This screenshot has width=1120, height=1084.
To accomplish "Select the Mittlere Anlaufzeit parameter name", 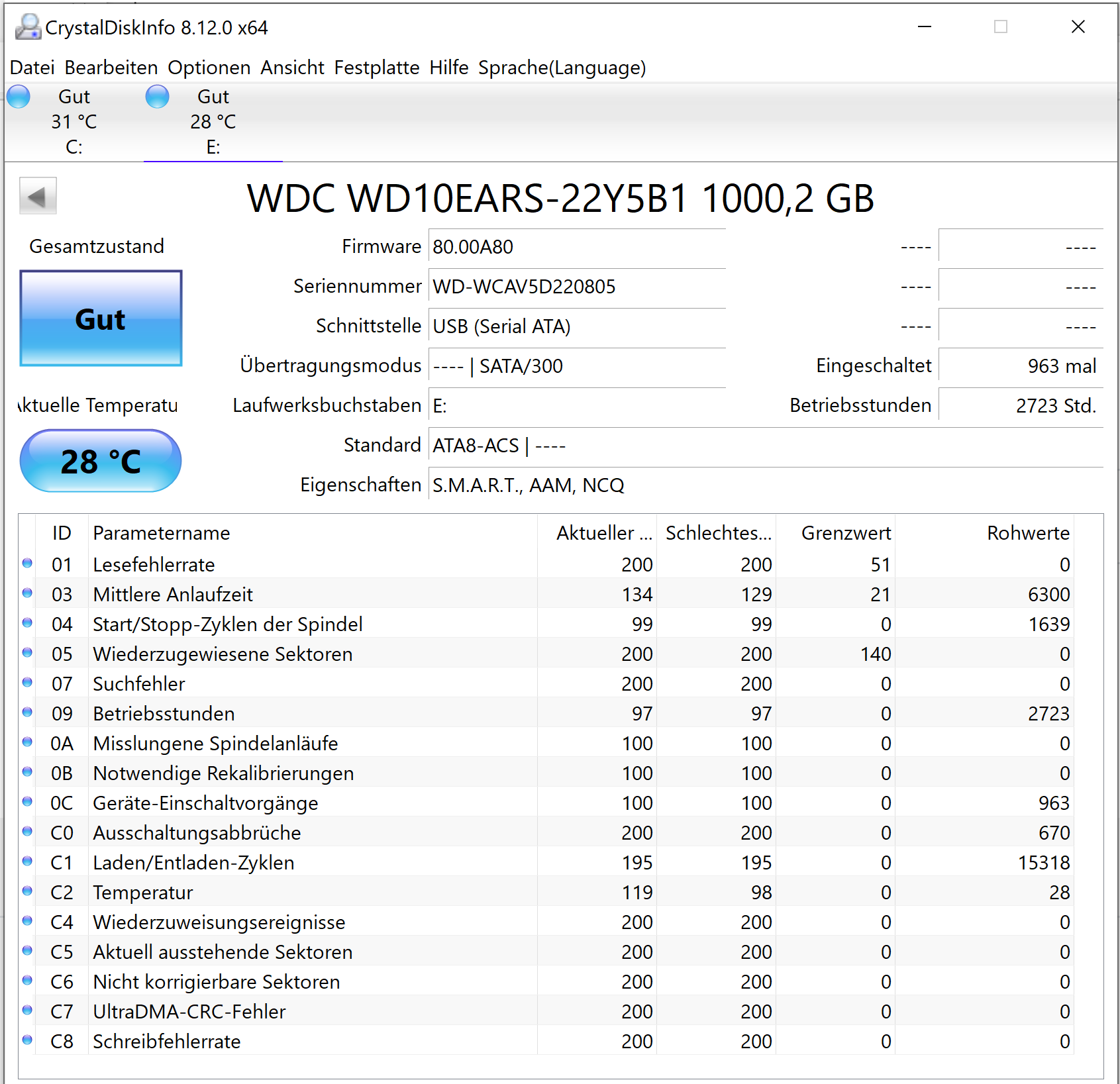I will pos(173,595).
